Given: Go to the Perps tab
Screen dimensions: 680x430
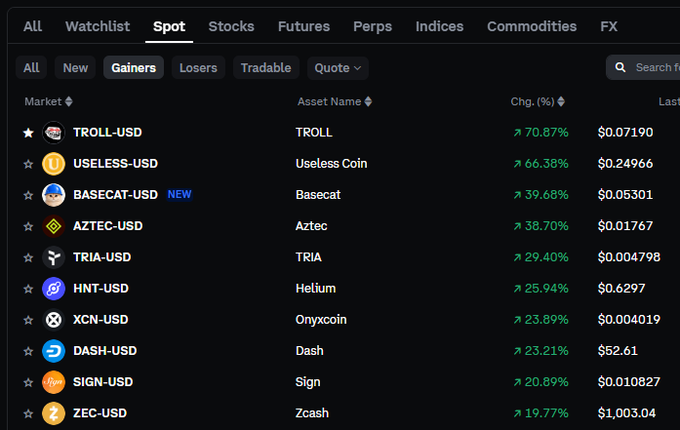Looking at the screenshot, I should (x=373, y=26).
